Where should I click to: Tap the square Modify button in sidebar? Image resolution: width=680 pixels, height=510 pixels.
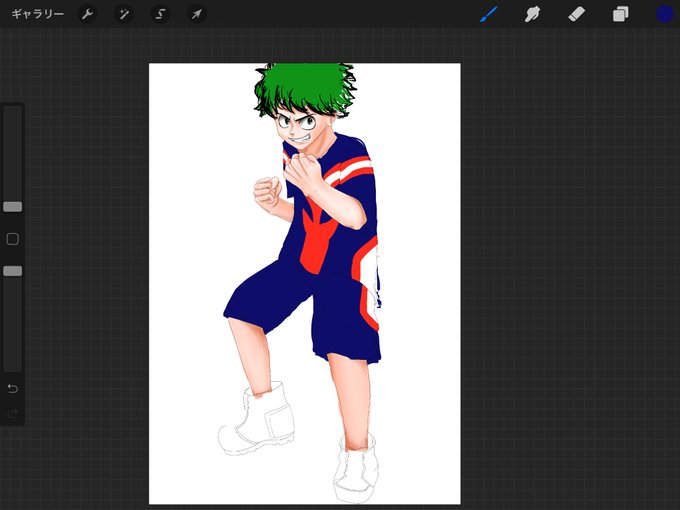click(x=13, y=239)
